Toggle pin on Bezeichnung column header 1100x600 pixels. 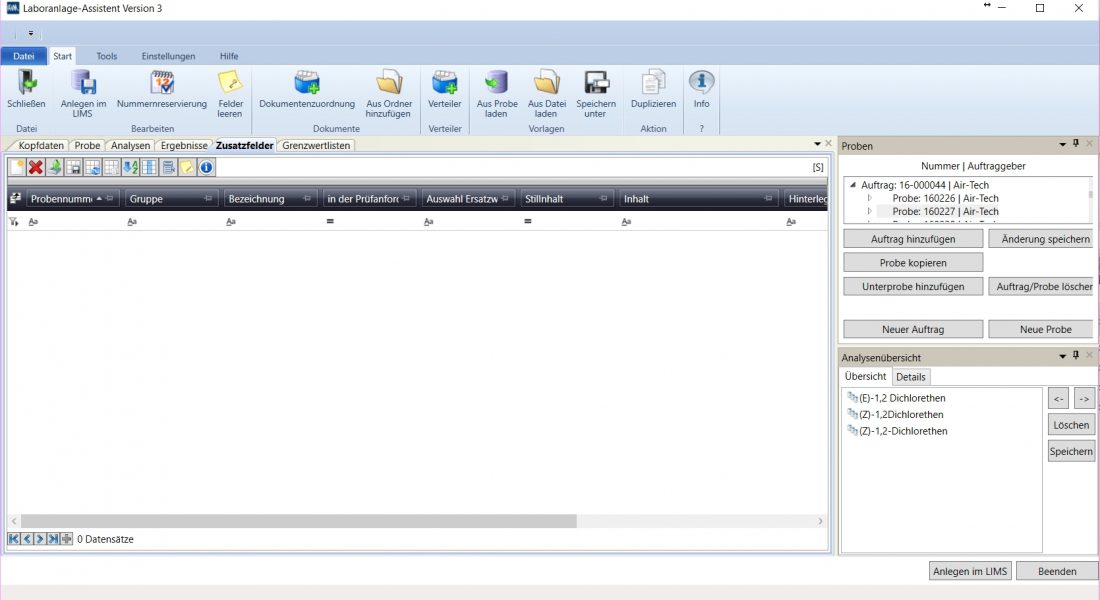(307, 199)
